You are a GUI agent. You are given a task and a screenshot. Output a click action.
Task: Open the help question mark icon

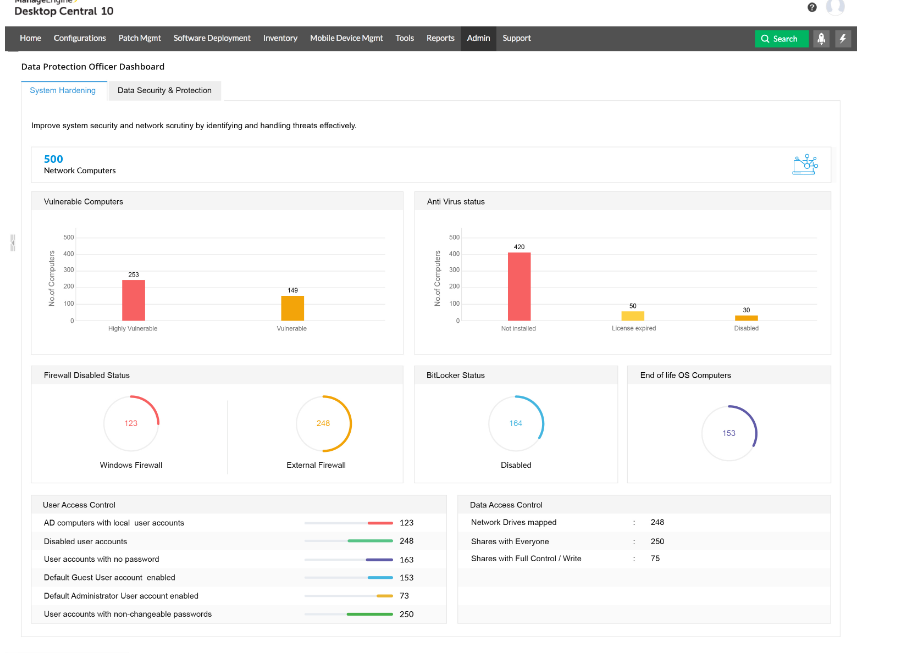(x=812, y=7)
